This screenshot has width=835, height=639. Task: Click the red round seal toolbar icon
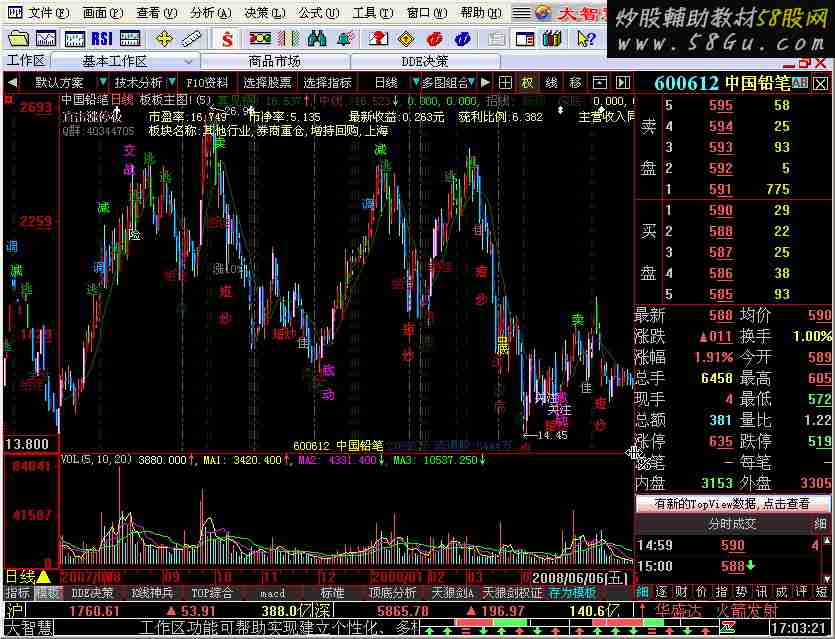[x=435, y=39]
